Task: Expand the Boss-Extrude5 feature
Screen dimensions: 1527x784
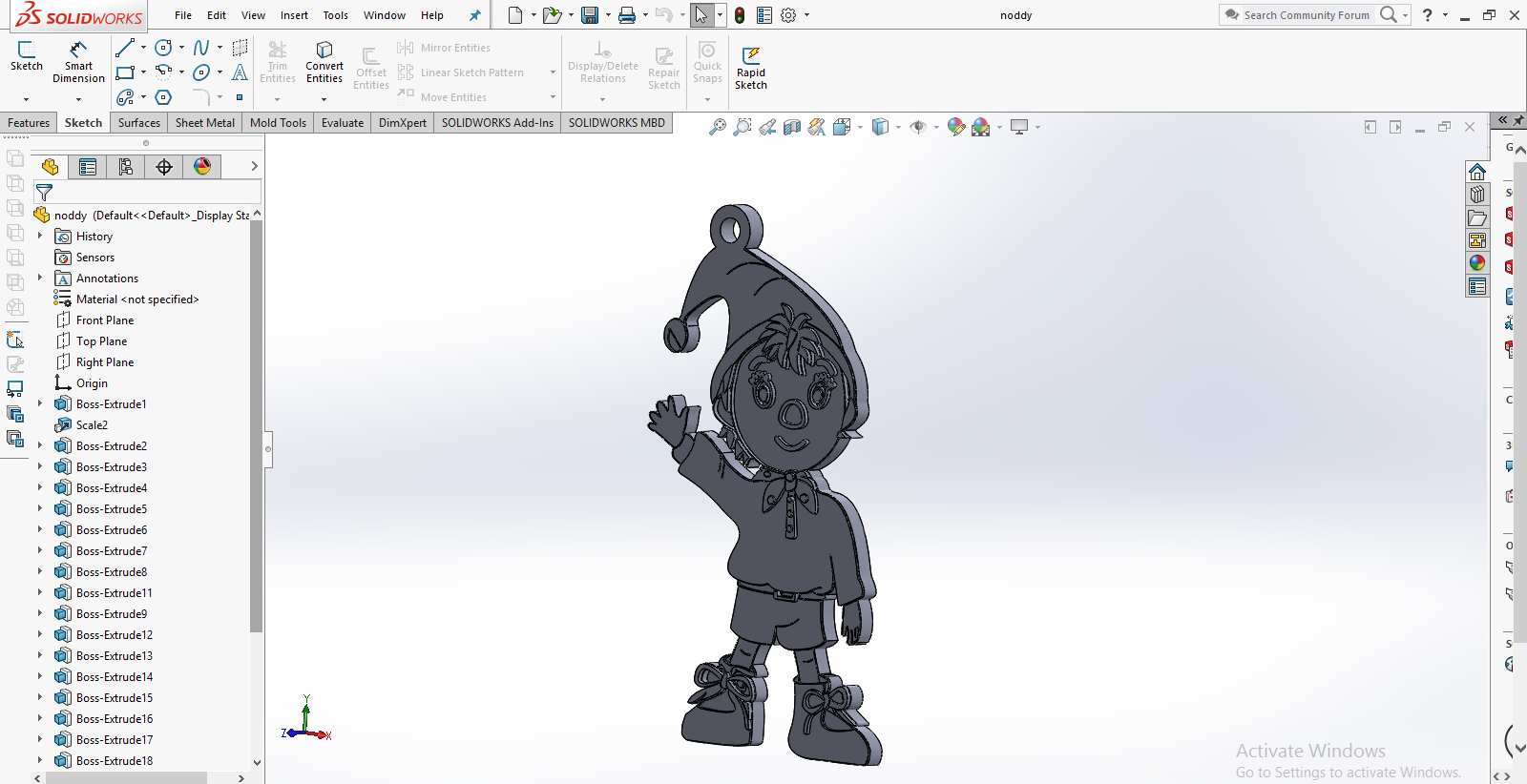Action: pos(40,508)
